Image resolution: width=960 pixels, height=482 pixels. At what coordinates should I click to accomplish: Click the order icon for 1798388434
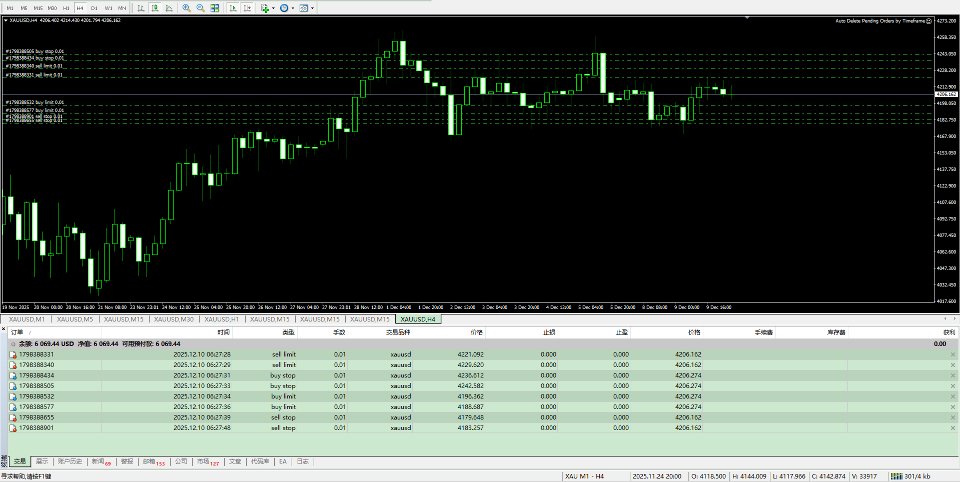[x=13, y=375]
